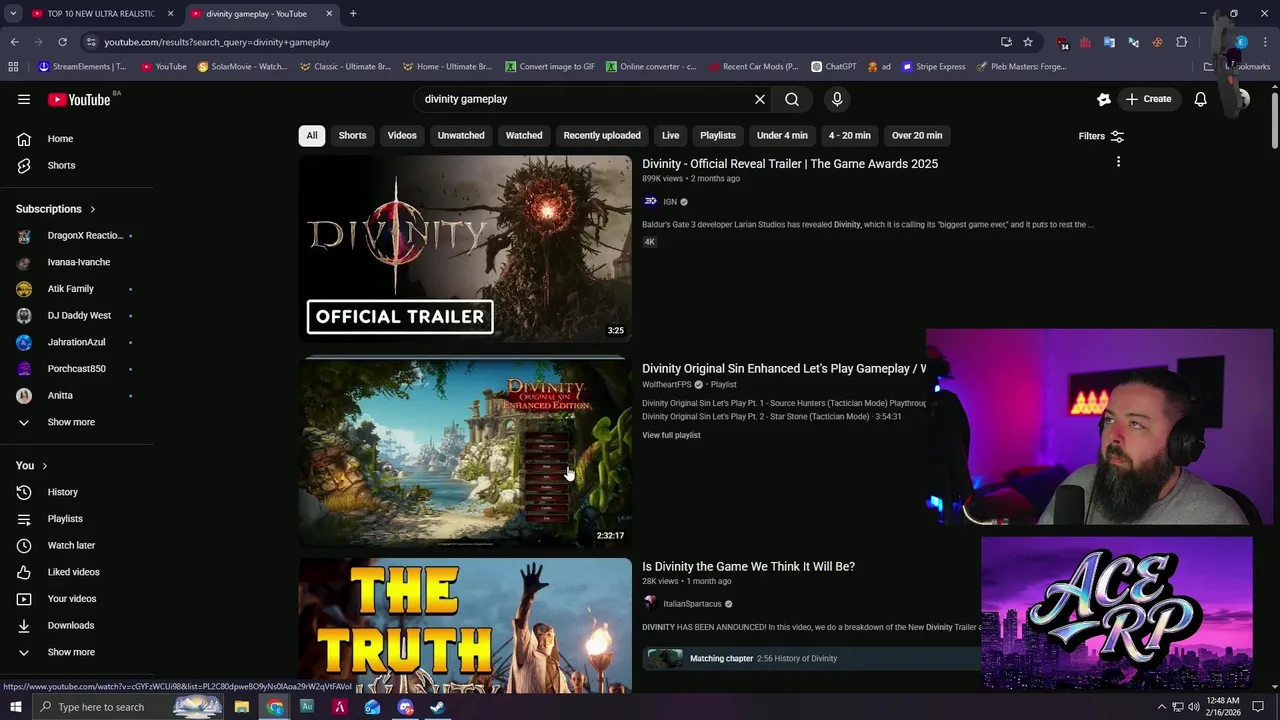Select the Unwatched filter chip
This screenshot has height=720, width=1280.
tap(461, 135)
